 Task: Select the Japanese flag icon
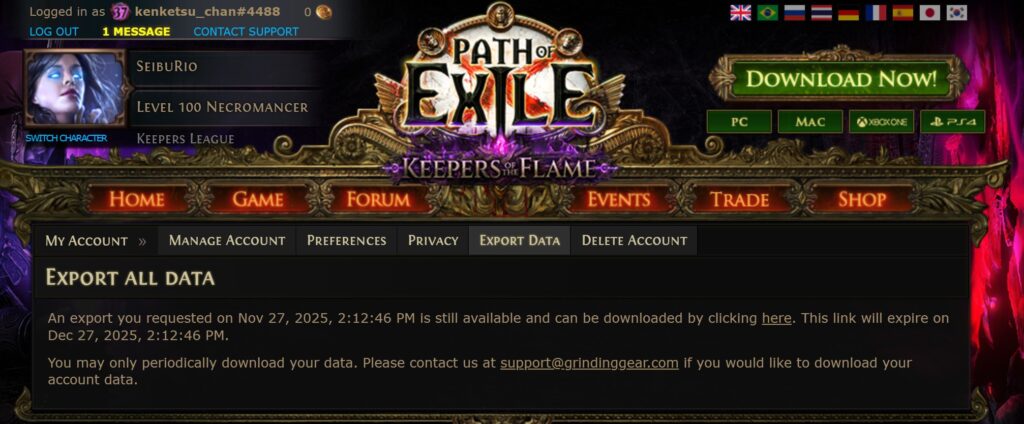coord(929,12)
